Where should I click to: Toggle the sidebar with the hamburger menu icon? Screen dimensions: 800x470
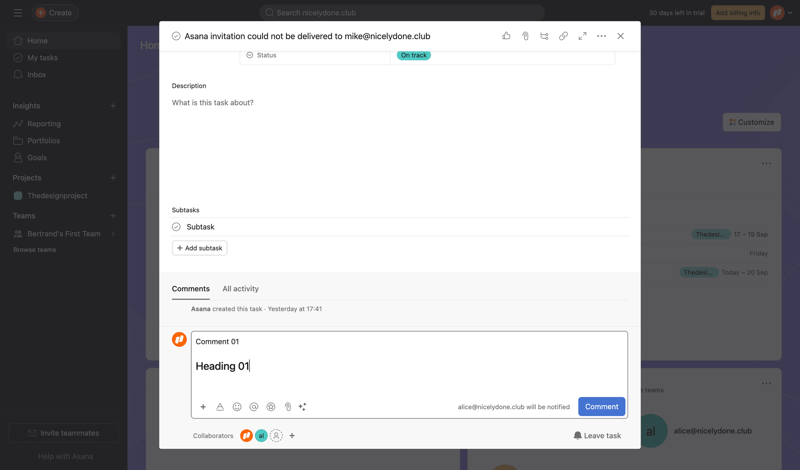click(18, 13)
